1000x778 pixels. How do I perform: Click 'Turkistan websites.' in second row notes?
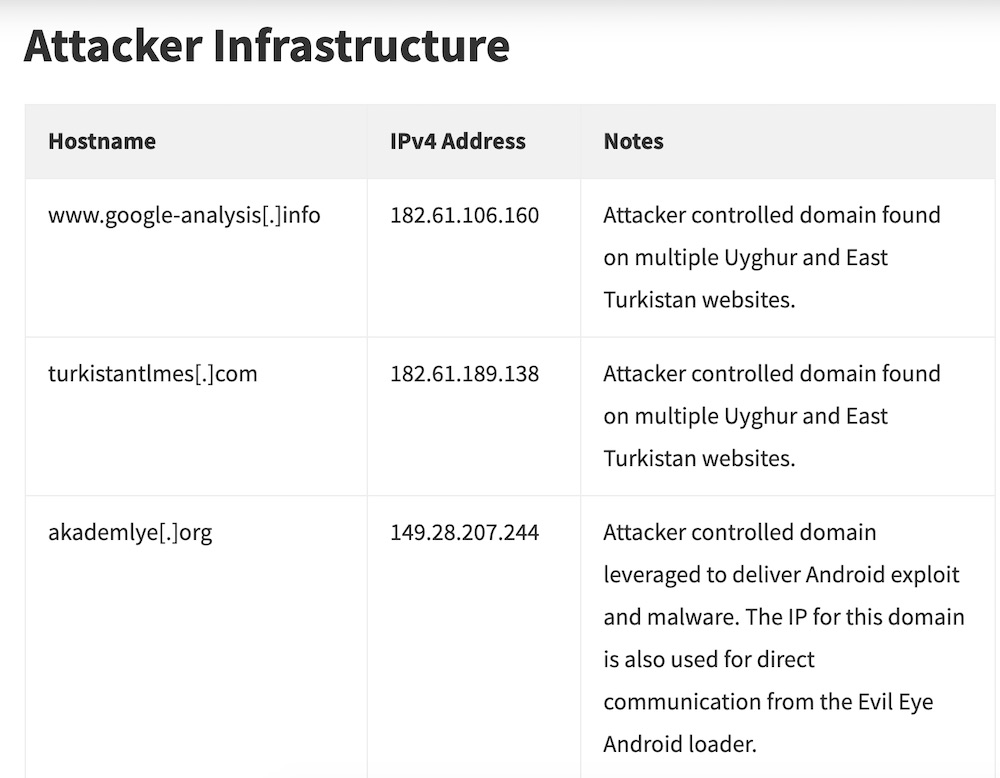[x=700, y=459]
